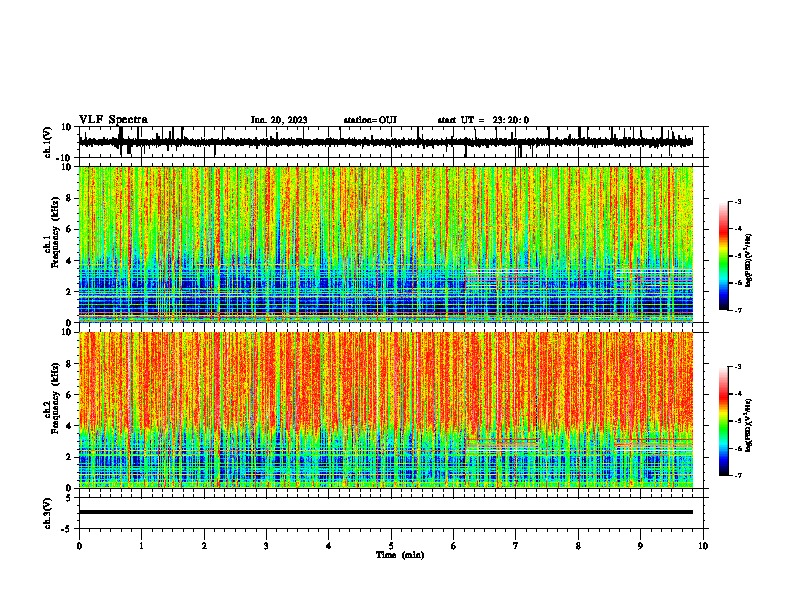
Task: Click the time axis tick label "10"
Action: pyautogui.click(x=703, y=546)
